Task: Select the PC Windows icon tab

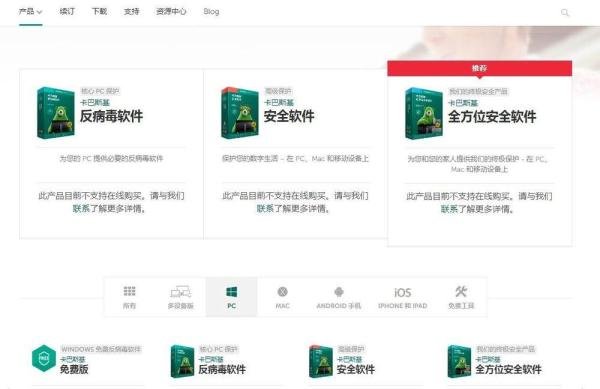Action: click(x=232, y=297)
